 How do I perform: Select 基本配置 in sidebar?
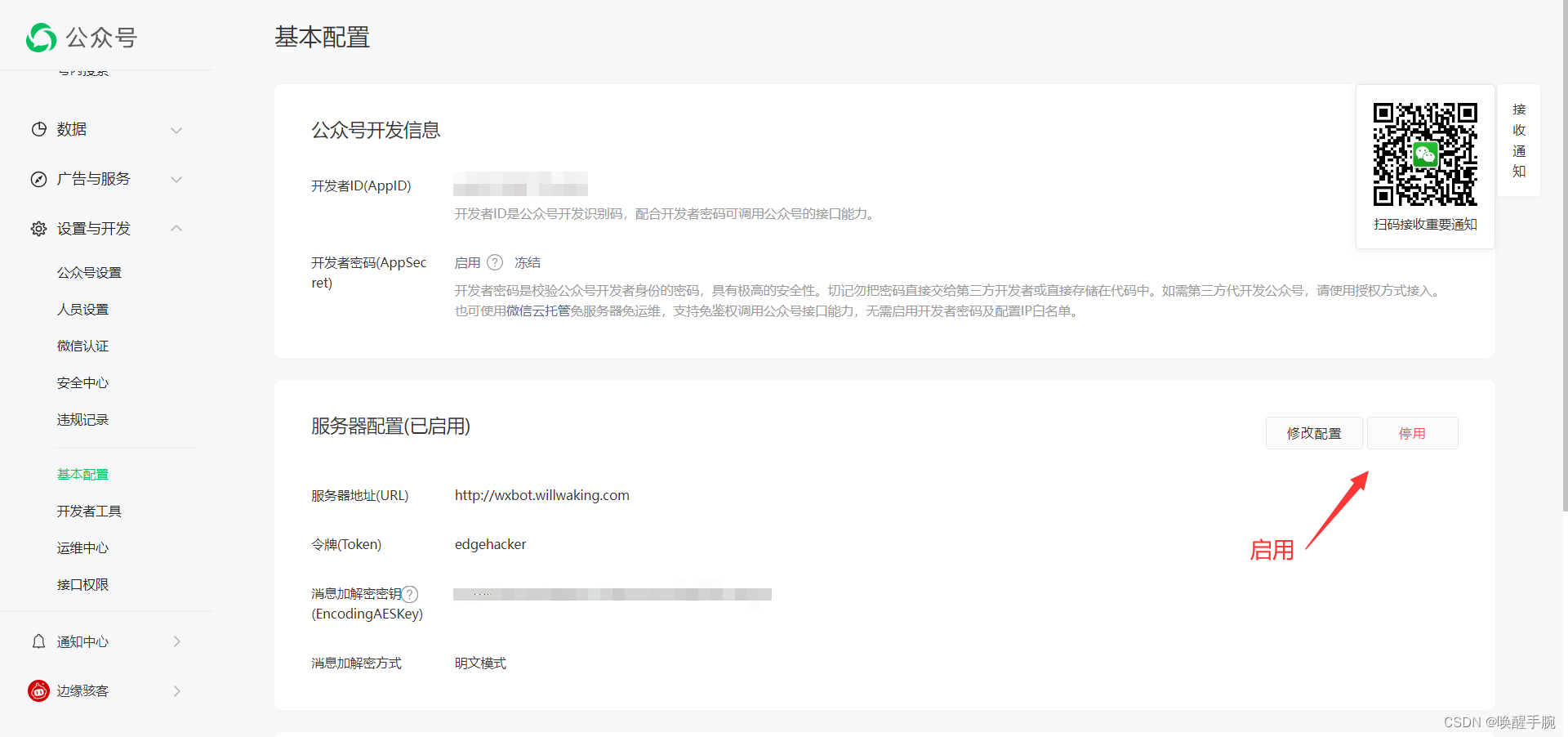pyautogui.click(x=82, y=474)
